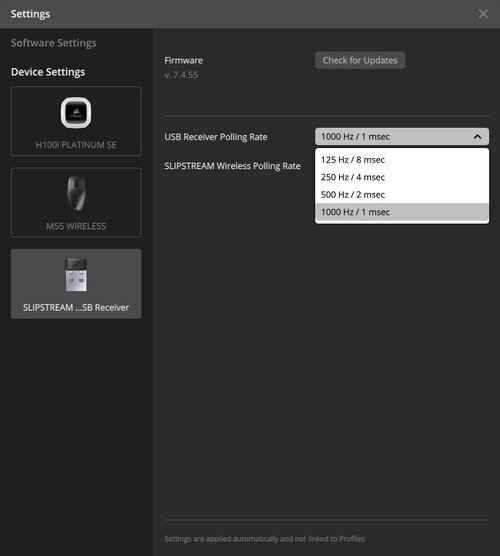Choose 250 Hz / 4 msec option
500x556 pixels.
[402, 177]
